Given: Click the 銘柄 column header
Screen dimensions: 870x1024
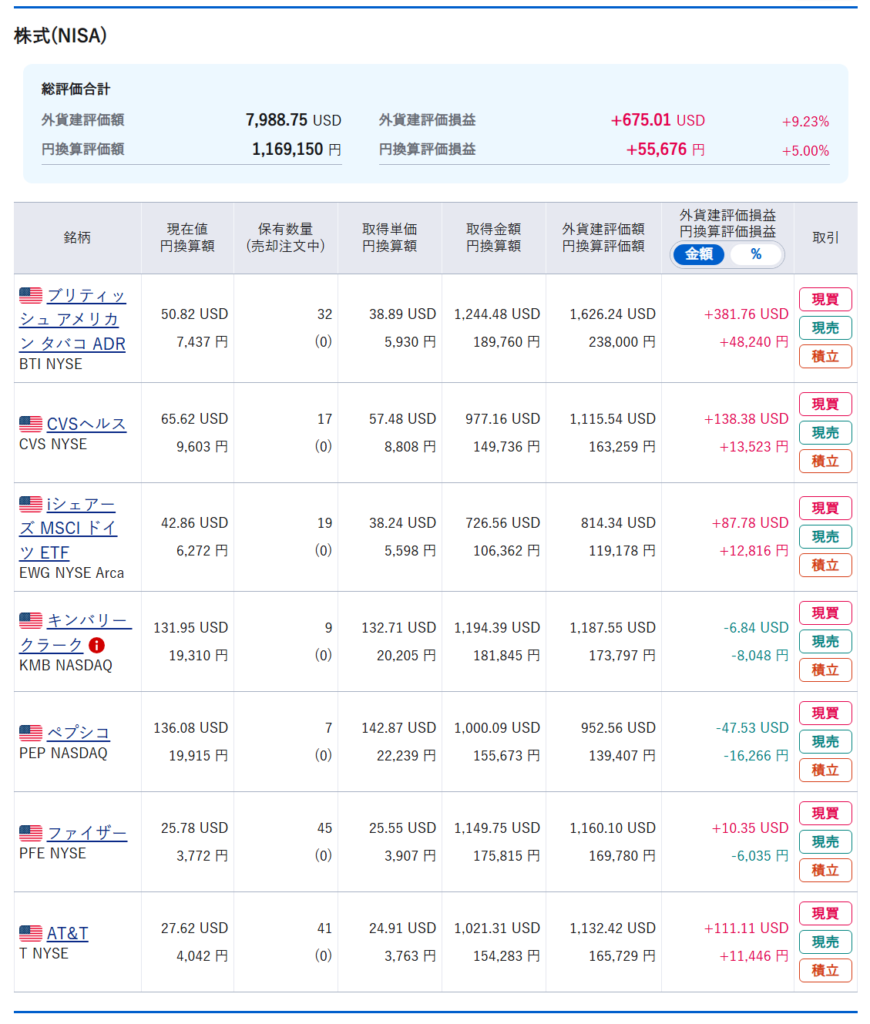Looking at the screenshot, I should [x=77, y=238].
